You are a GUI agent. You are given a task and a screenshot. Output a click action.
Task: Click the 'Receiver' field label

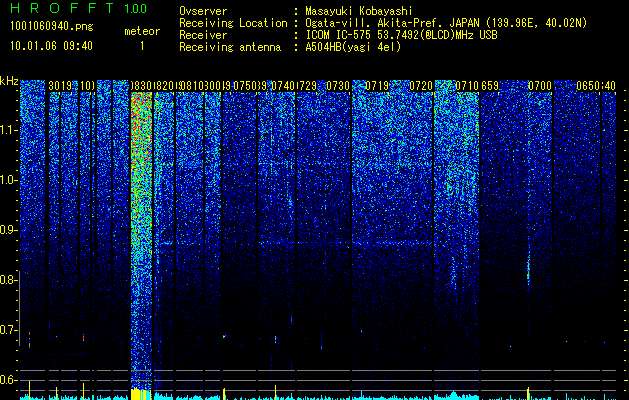click(x=203, y=35)
